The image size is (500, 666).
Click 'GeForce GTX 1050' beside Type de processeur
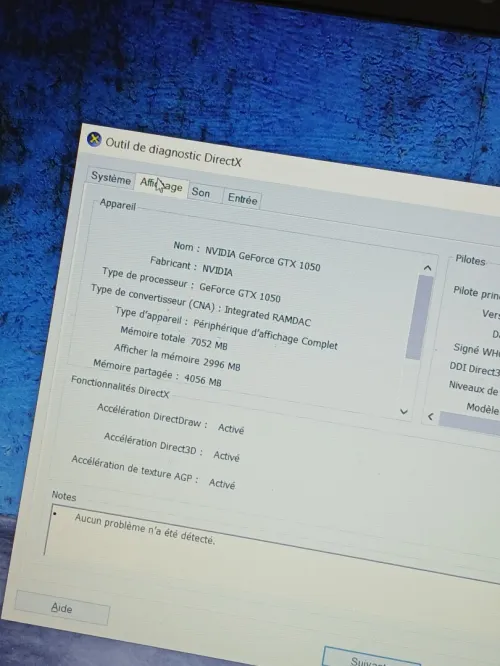click(x=240, y=292)
